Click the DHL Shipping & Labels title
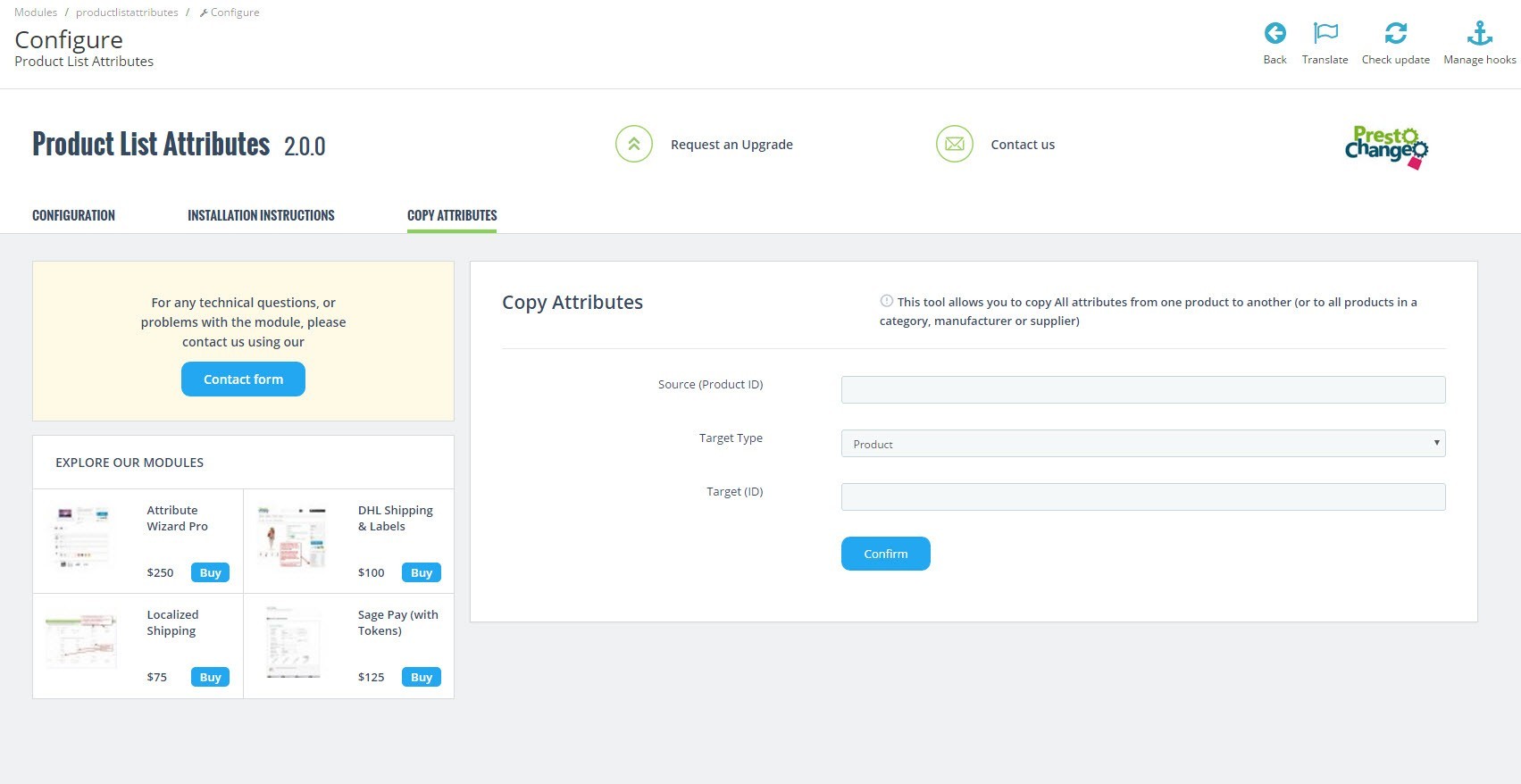The height and width of the screenshot is (784, 1521). point(396,518)
